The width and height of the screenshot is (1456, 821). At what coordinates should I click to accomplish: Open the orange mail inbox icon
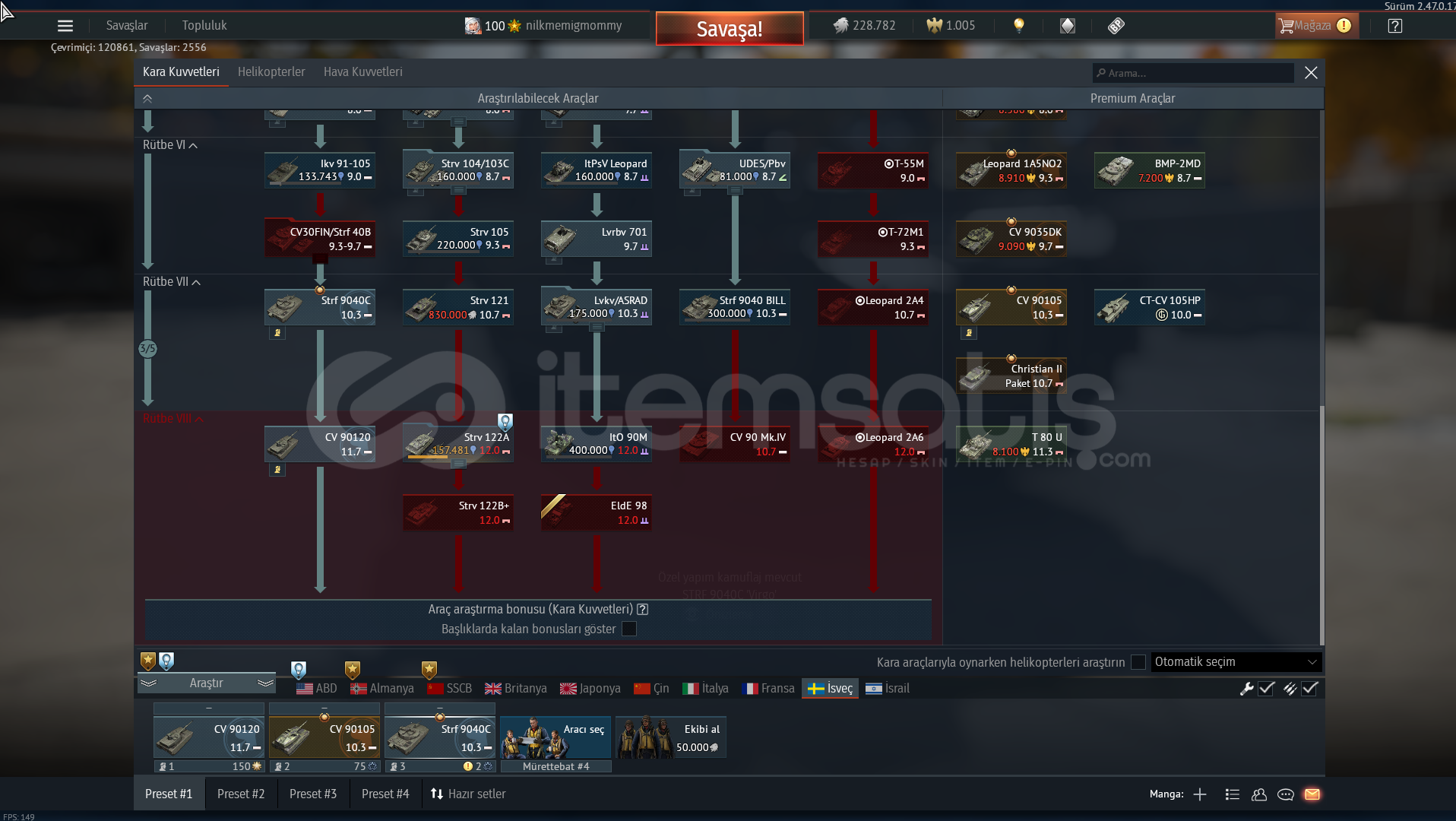pos(1312,794)
